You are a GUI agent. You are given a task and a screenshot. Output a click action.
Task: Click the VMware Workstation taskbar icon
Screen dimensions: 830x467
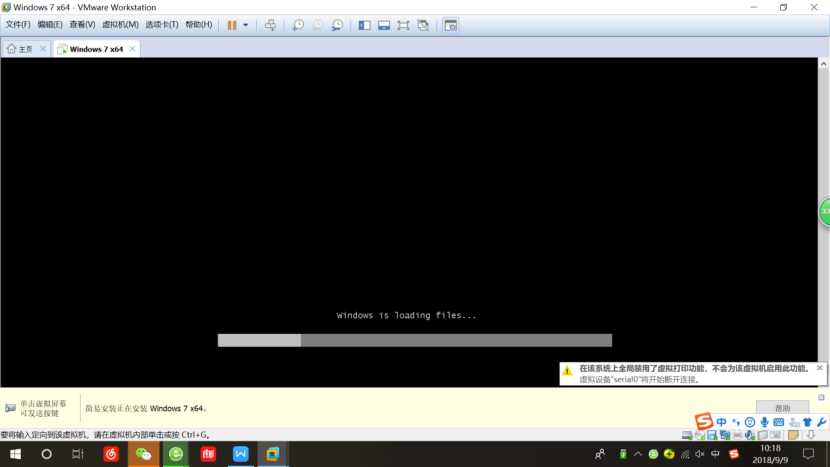[273, 454]
